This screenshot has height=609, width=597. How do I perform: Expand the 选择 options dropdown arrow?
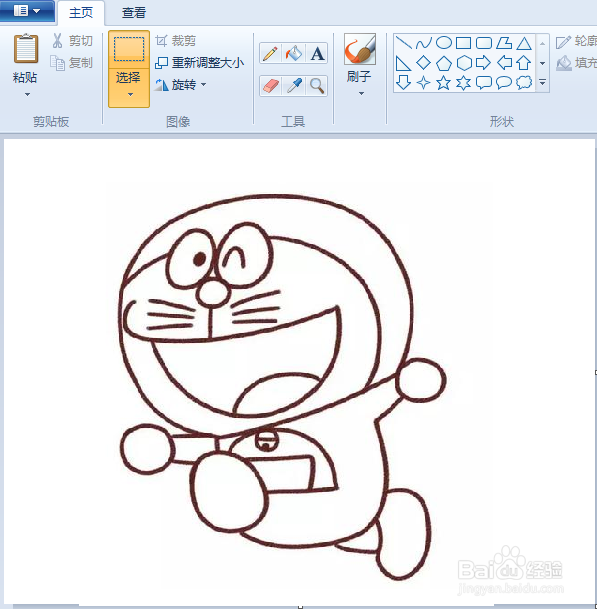130,94
